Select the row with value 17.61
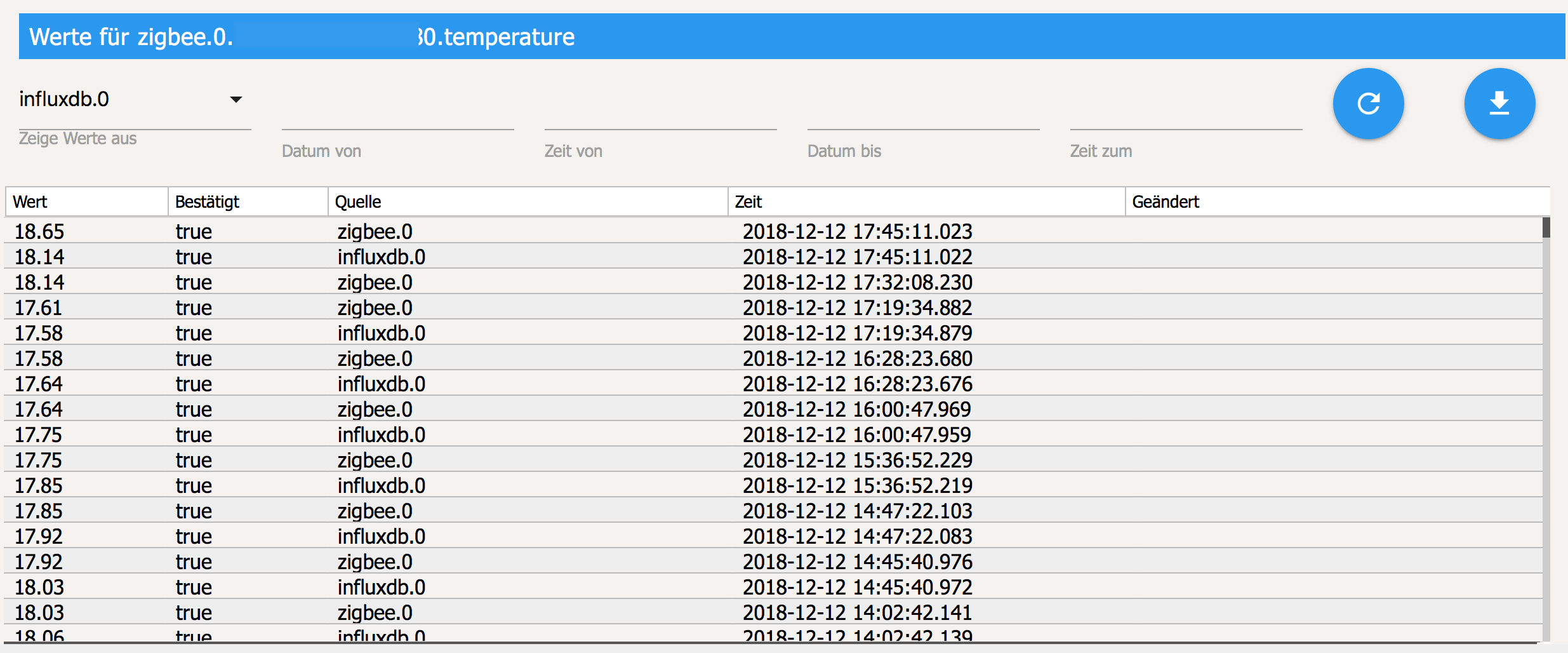This screenshot has height=653, width=1568. point(38,307)
